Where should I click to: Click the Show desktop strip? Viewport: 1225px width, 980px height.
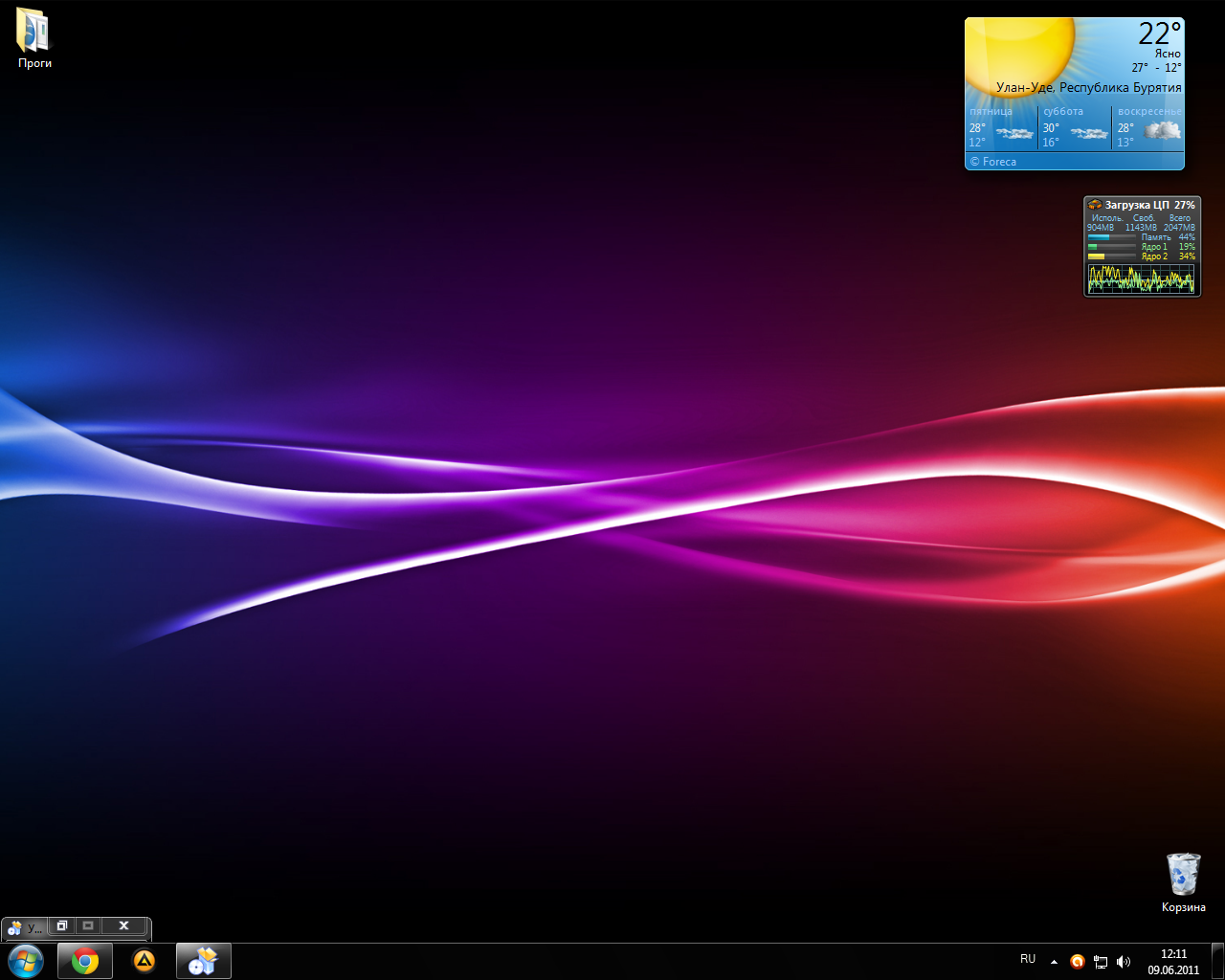[x=1217, y=961]
